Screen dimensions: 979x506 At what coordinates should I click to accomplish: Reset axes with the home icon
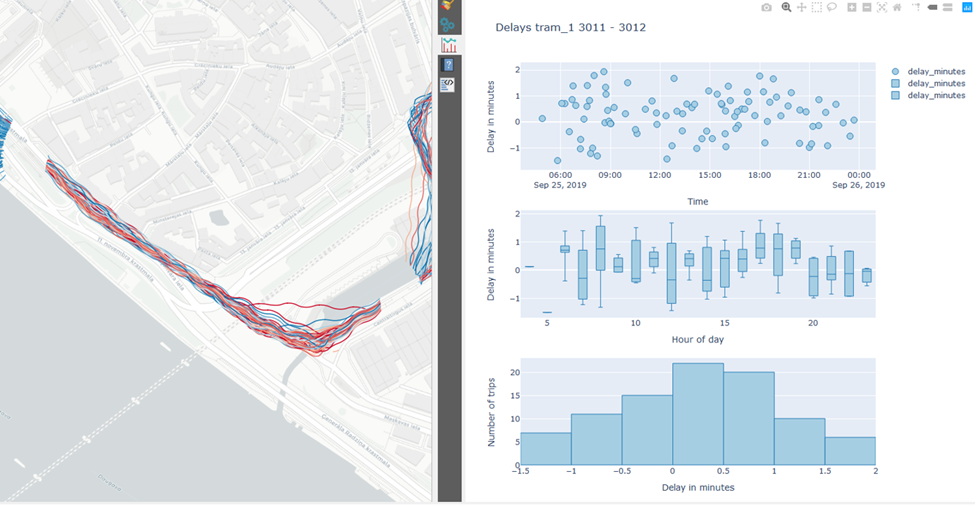coord(896,7)
